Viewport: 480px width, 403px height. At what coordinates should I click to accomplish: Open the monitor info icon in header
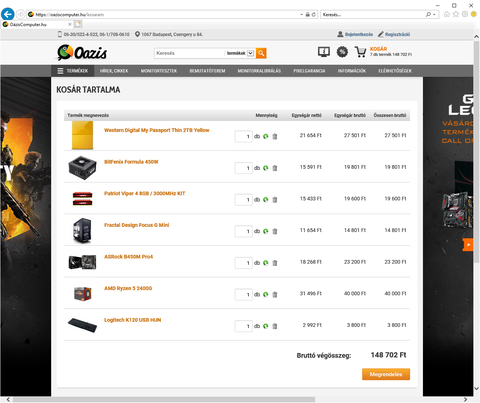click(x=324, y=52)
